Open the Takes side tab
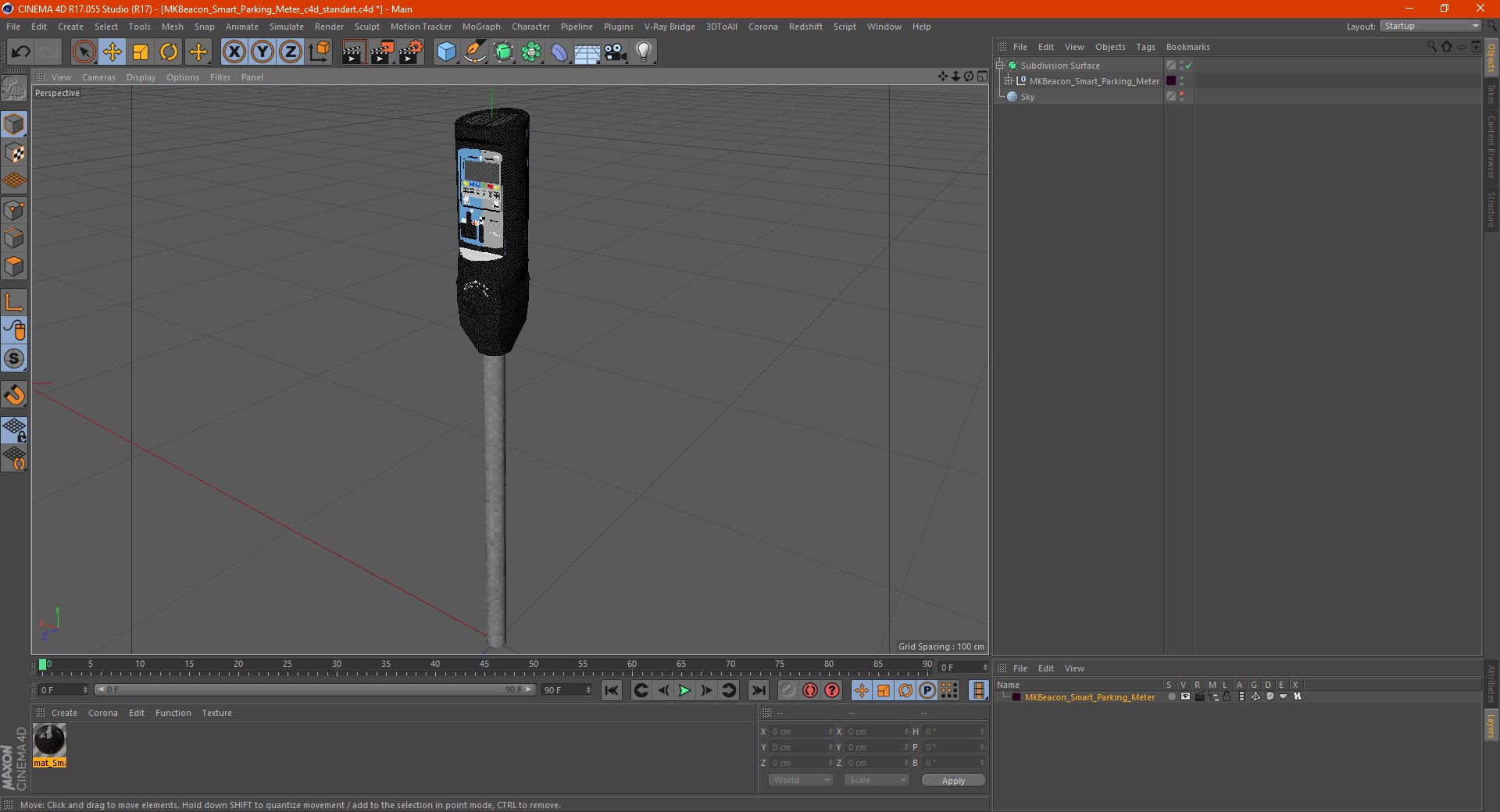Screen dimensions: 1500x812 coord(1491,94)
